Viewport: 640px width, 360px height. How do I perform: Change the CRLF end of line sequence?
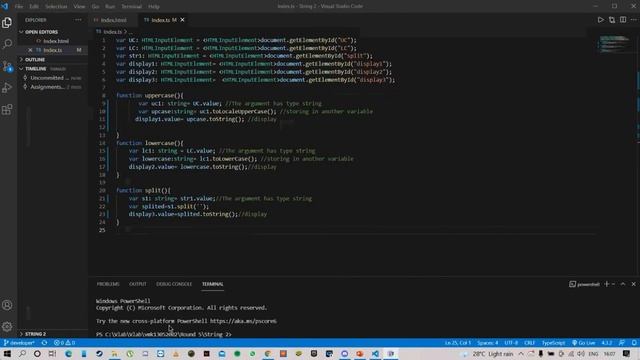click(x=529, y=343)
